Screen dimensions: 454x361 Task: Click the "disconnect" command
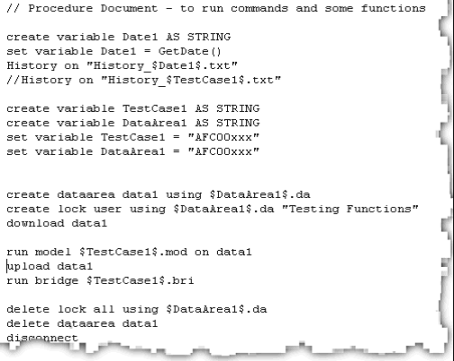(42, 338)
